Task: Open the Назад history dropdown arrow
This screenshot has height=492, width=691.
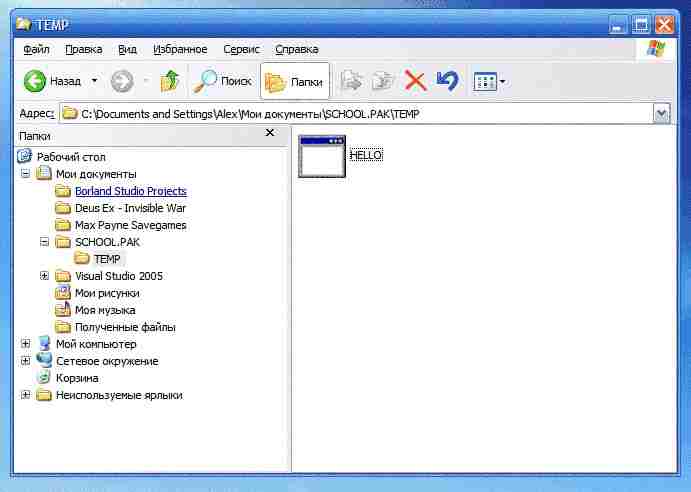Action: click(94, 81)
